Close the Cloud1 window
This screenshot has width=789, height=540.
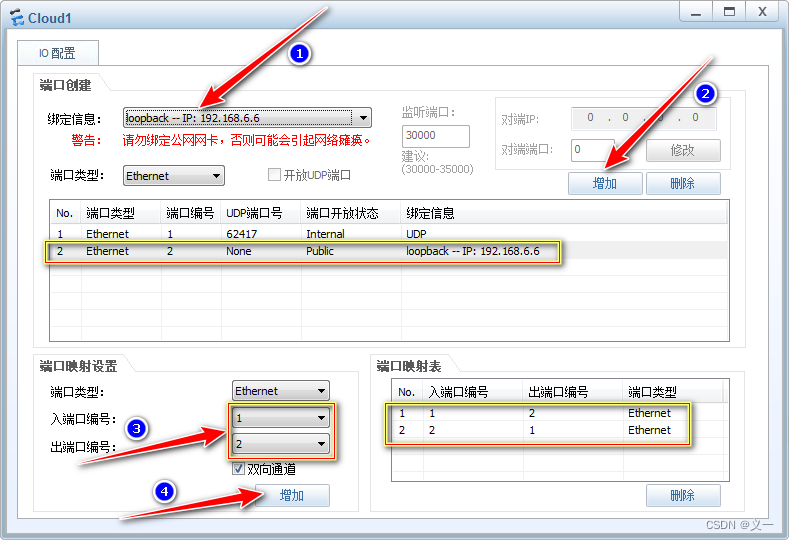click(x=762, y=12)
